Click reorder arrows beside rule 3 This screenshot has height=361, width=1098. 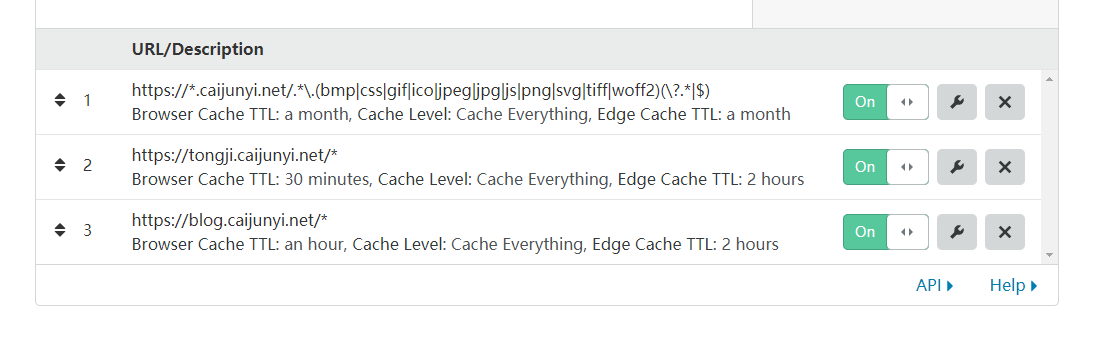tap(60, 230)
